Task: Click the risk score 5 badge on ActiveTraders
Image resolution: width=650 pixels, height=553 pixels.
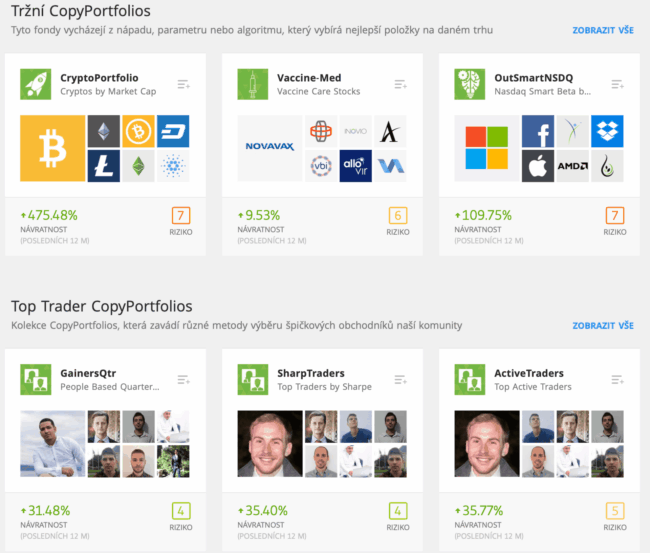Action: [615, 511]
